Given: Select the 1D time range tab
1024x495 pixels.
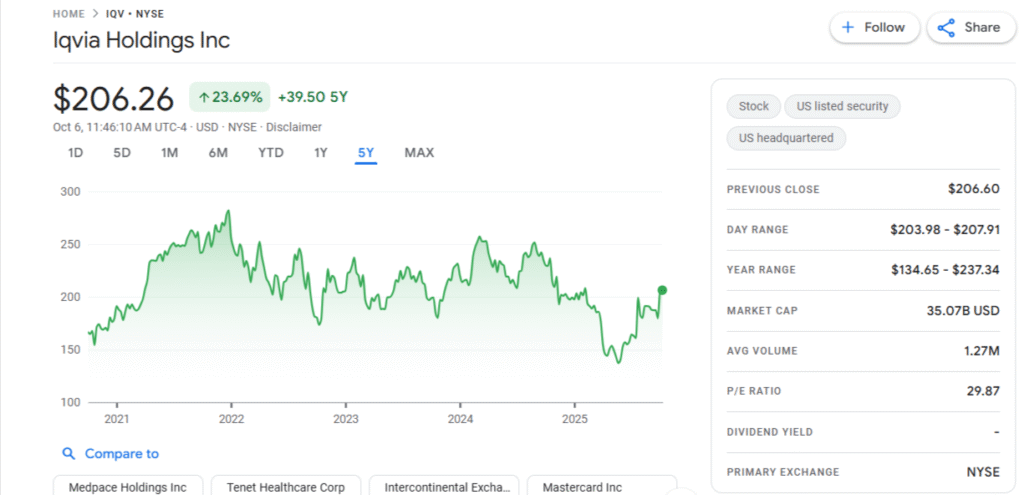Looking at the screenshot, I should click(75, 153).
